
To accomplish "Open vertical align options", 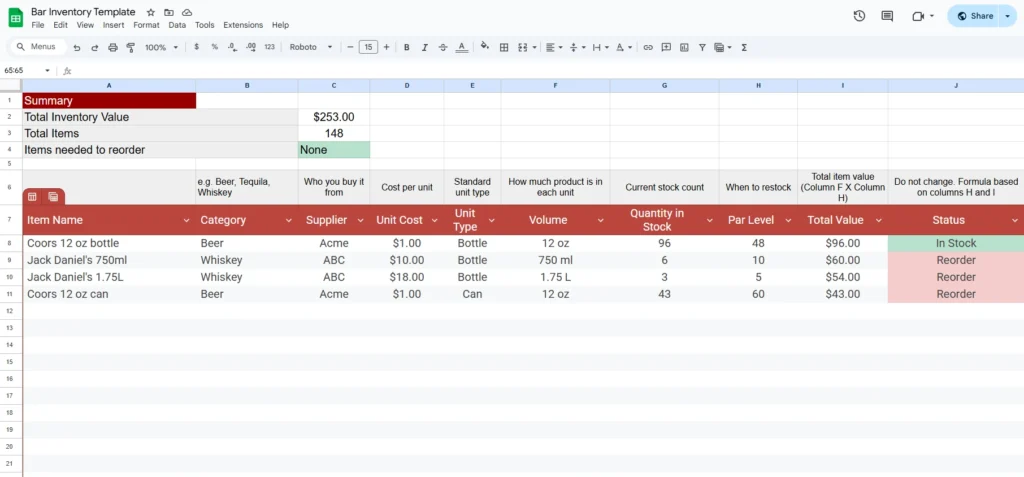I will [x=577, y=47].
